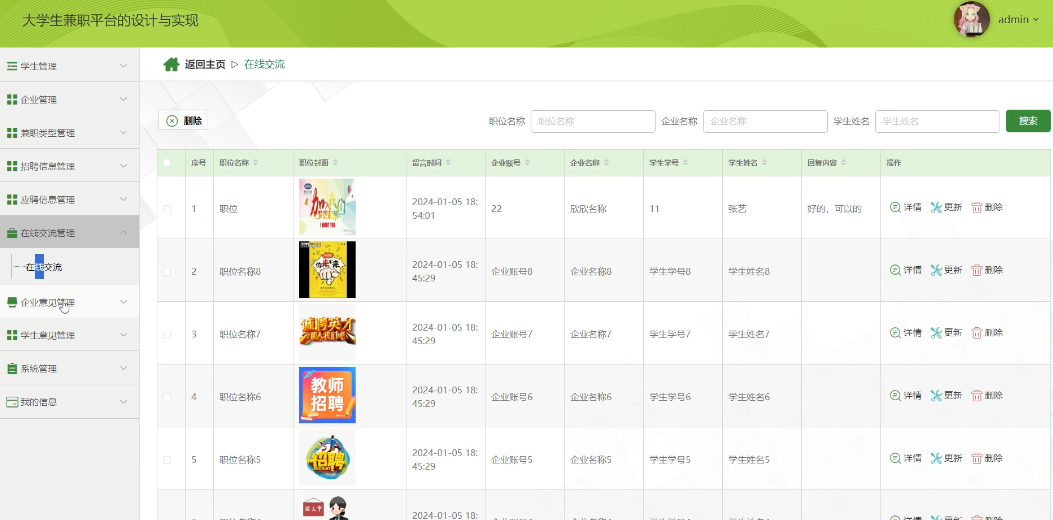Viewport: 1053px width, 520px height.
Task: Click the student name 张艺
Action: point(737,209)
